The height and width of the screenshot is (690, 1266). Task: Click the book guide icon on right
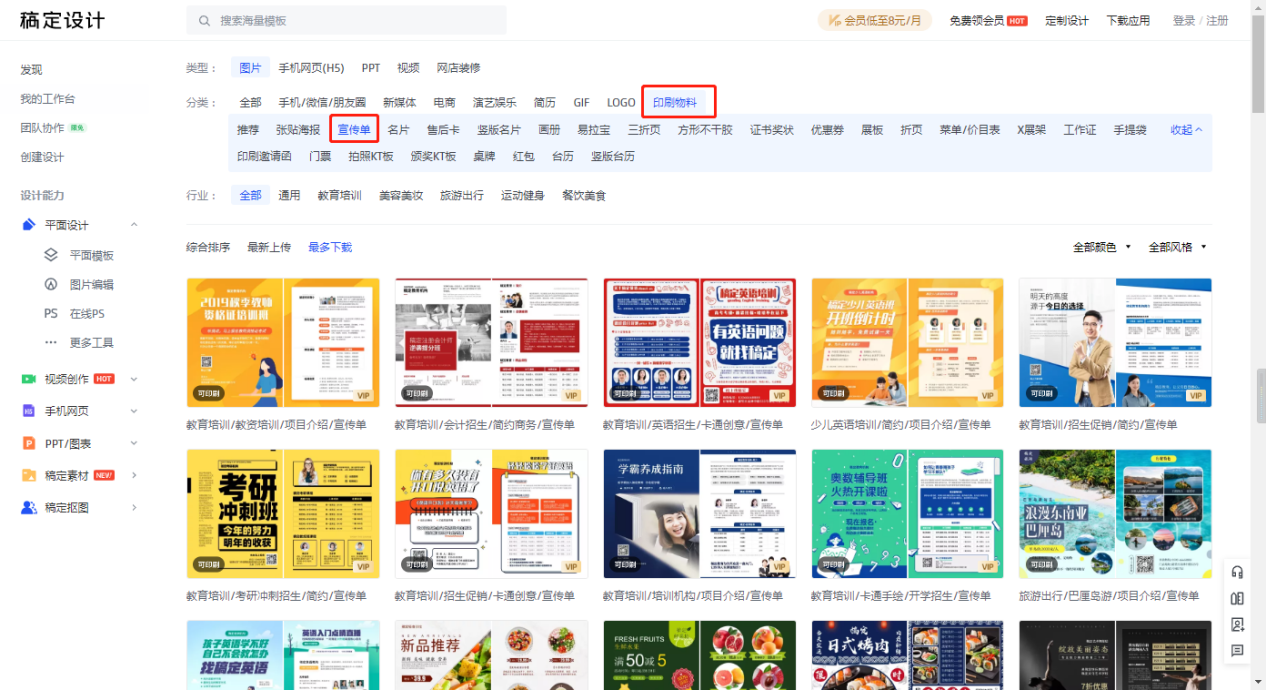(1237, 598)
